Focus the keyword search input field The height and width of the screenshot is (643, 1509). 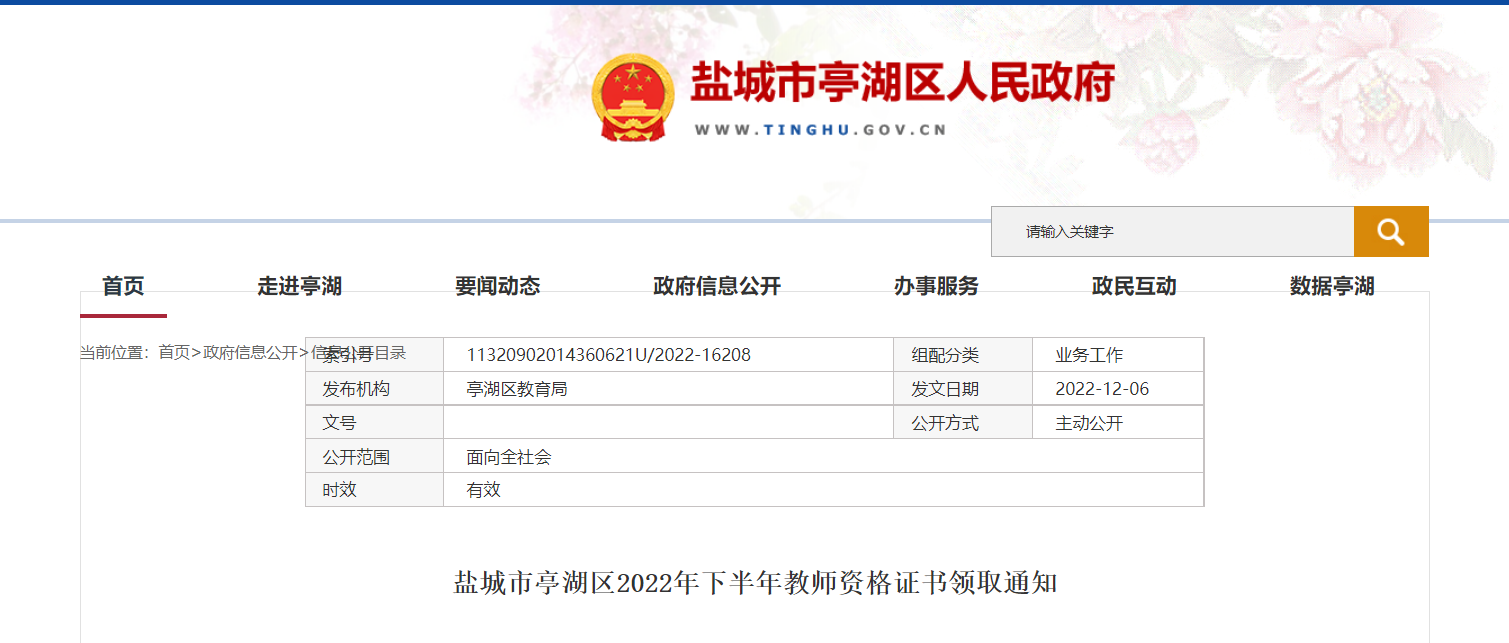(1172, 232)
